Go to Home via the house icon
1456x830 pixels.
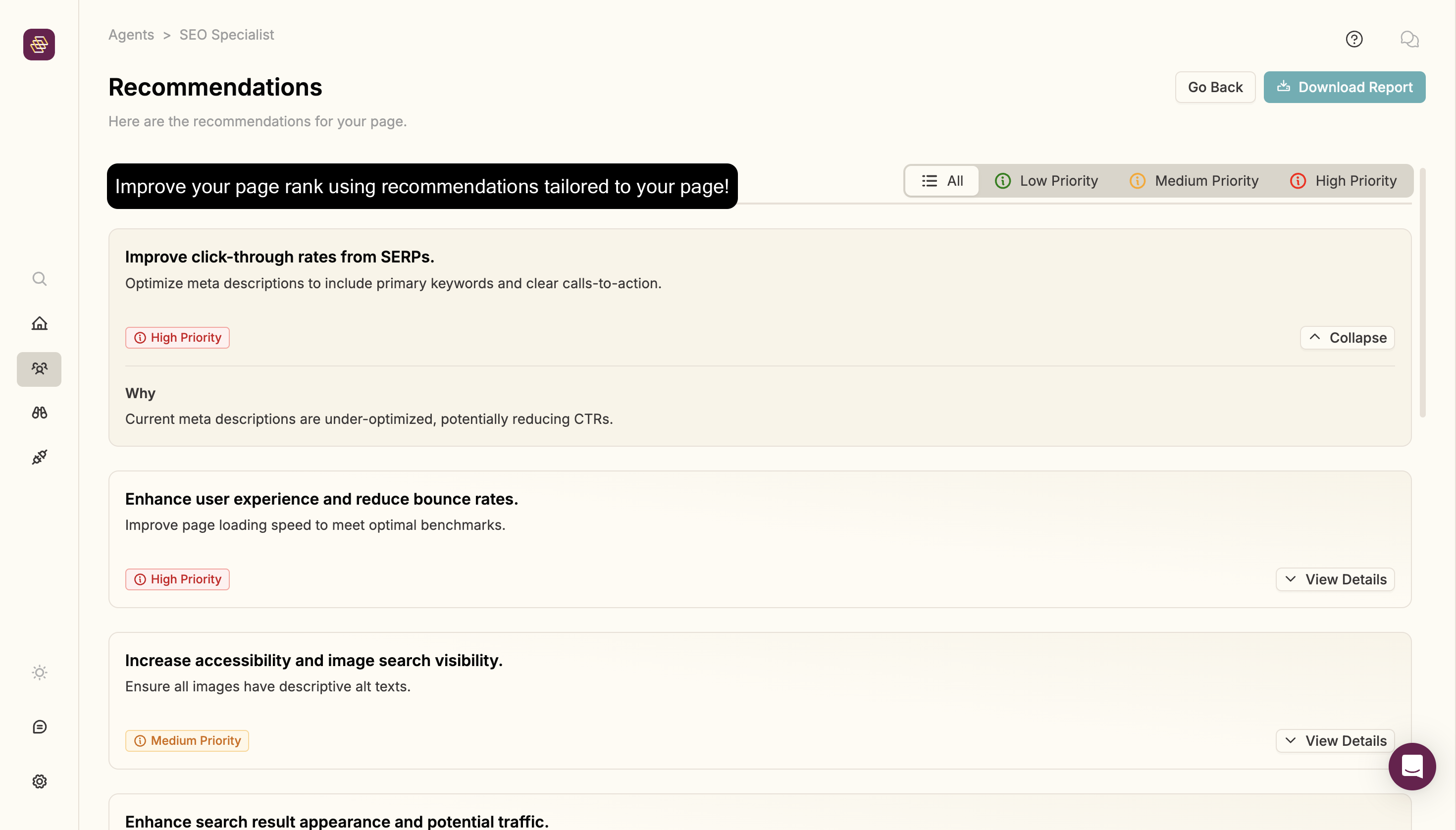tap(39, 323)
